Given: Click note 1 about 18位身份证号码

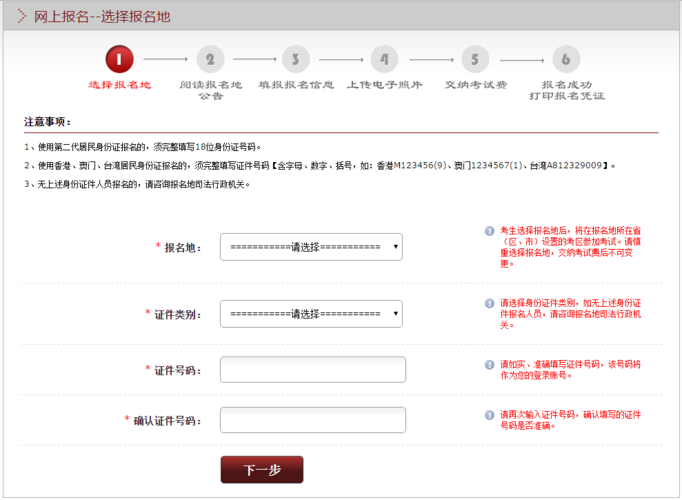Looking at the screenshot, I should click(143, 147).
